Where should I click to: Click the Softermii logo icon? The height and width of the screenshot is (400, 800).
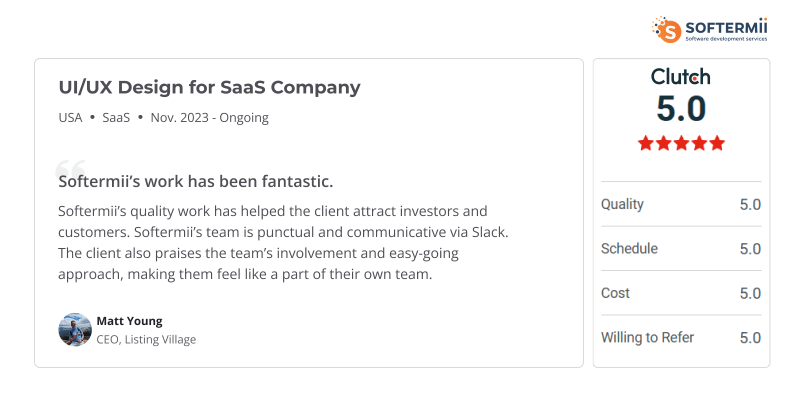(666, 28)
